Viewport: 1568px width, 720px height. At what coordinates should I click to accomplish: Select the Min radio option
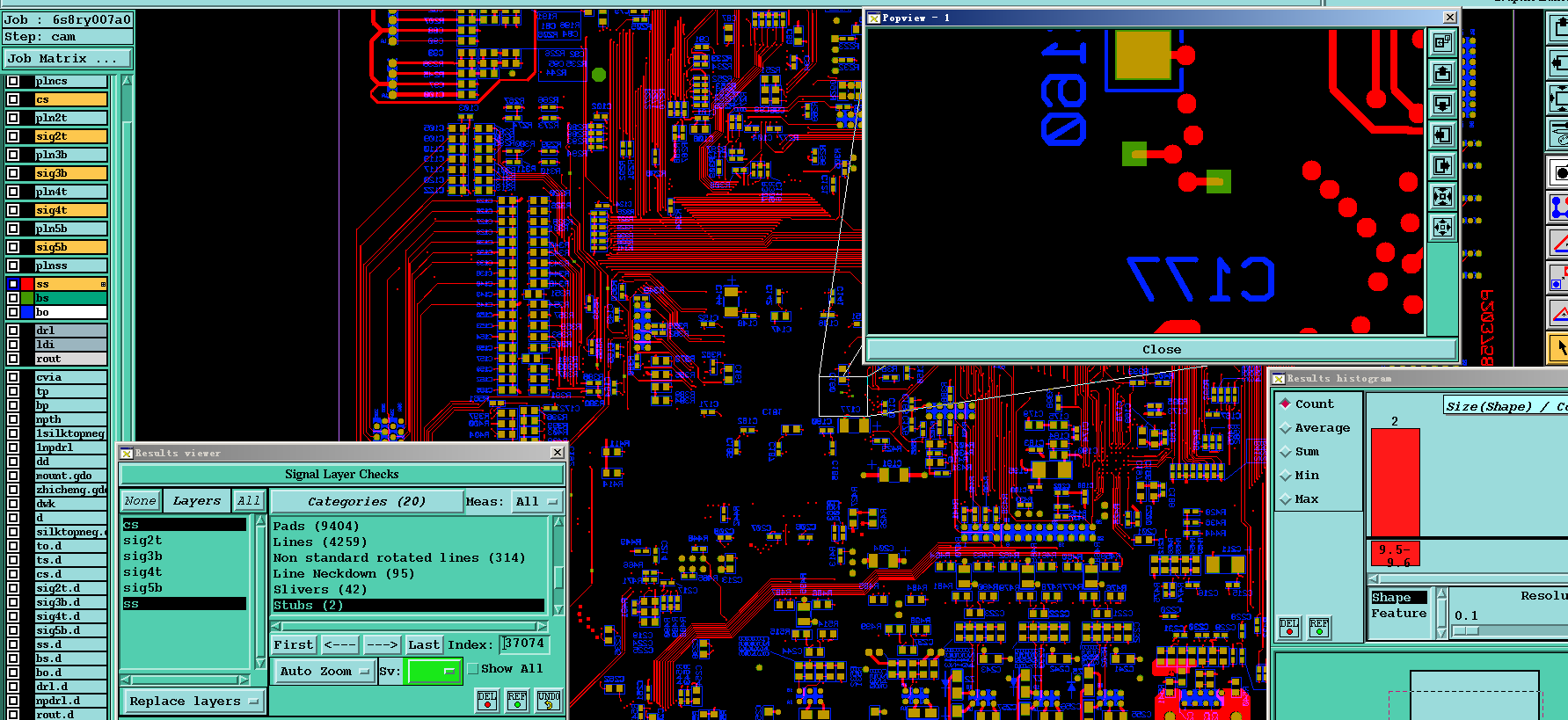[1286, 475]
